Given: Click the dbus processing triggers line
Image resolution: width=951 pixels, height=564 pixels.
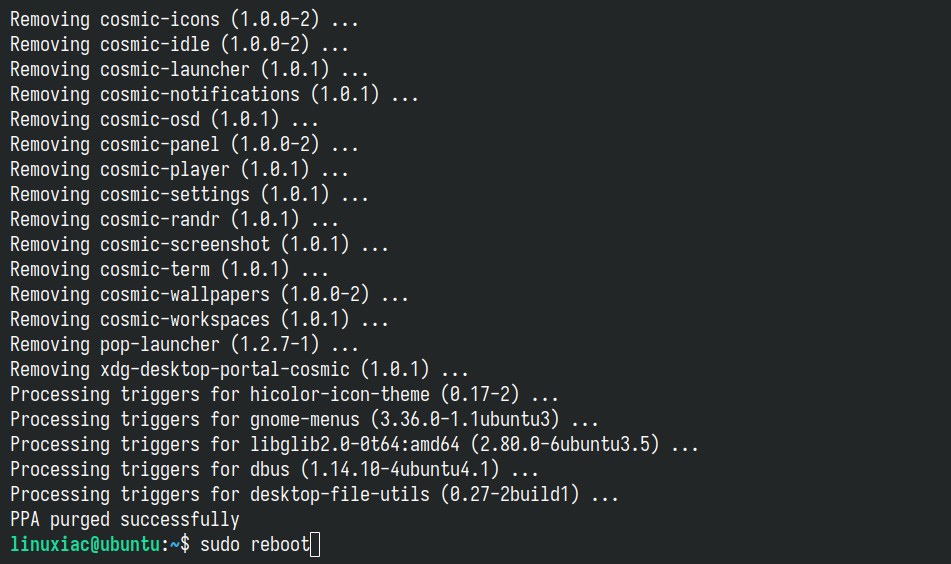Looking at the screenshot, I should pos(275,470).
